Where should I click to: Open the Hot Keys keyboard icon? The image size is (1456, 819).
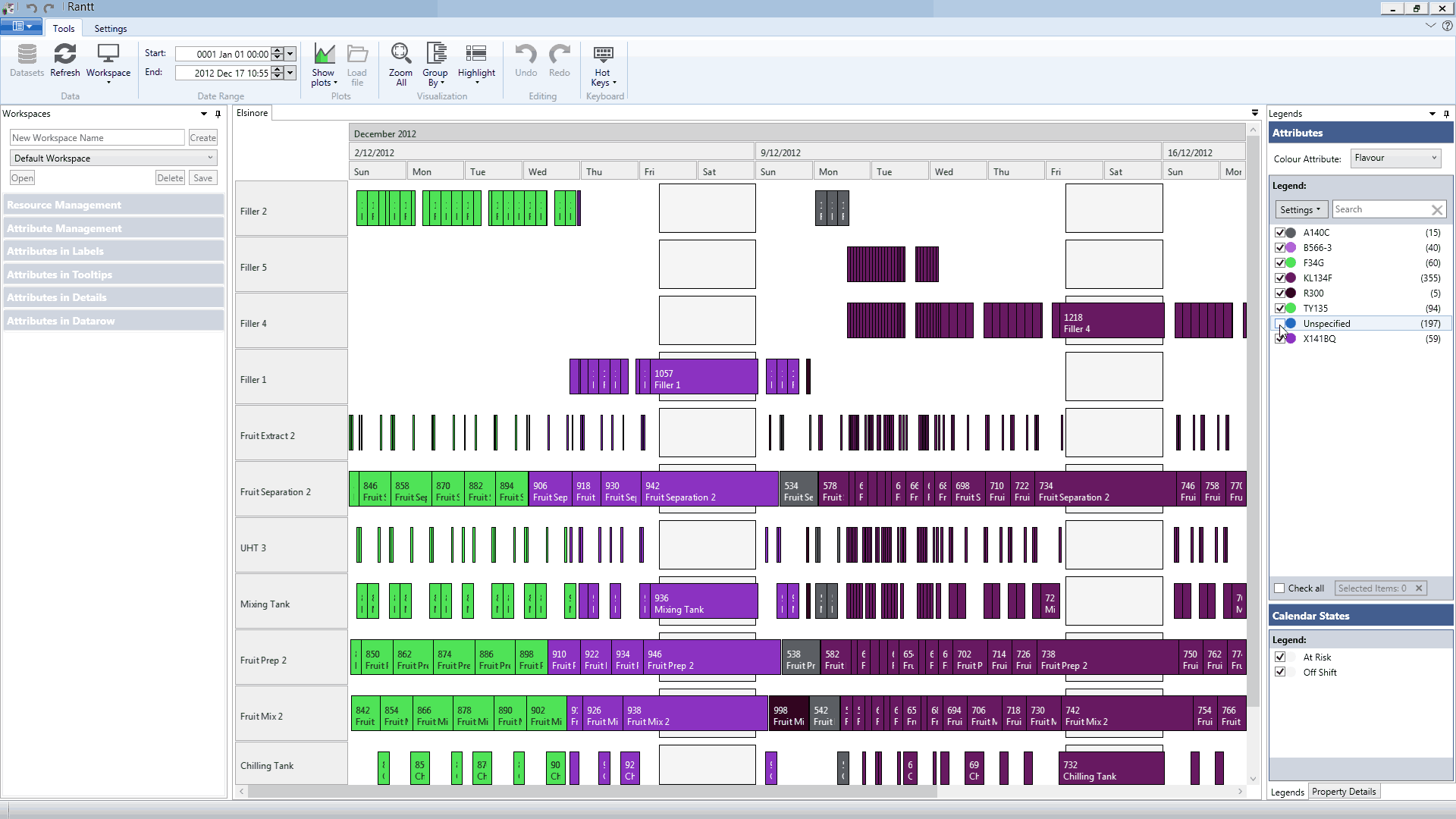coord(603,55)
